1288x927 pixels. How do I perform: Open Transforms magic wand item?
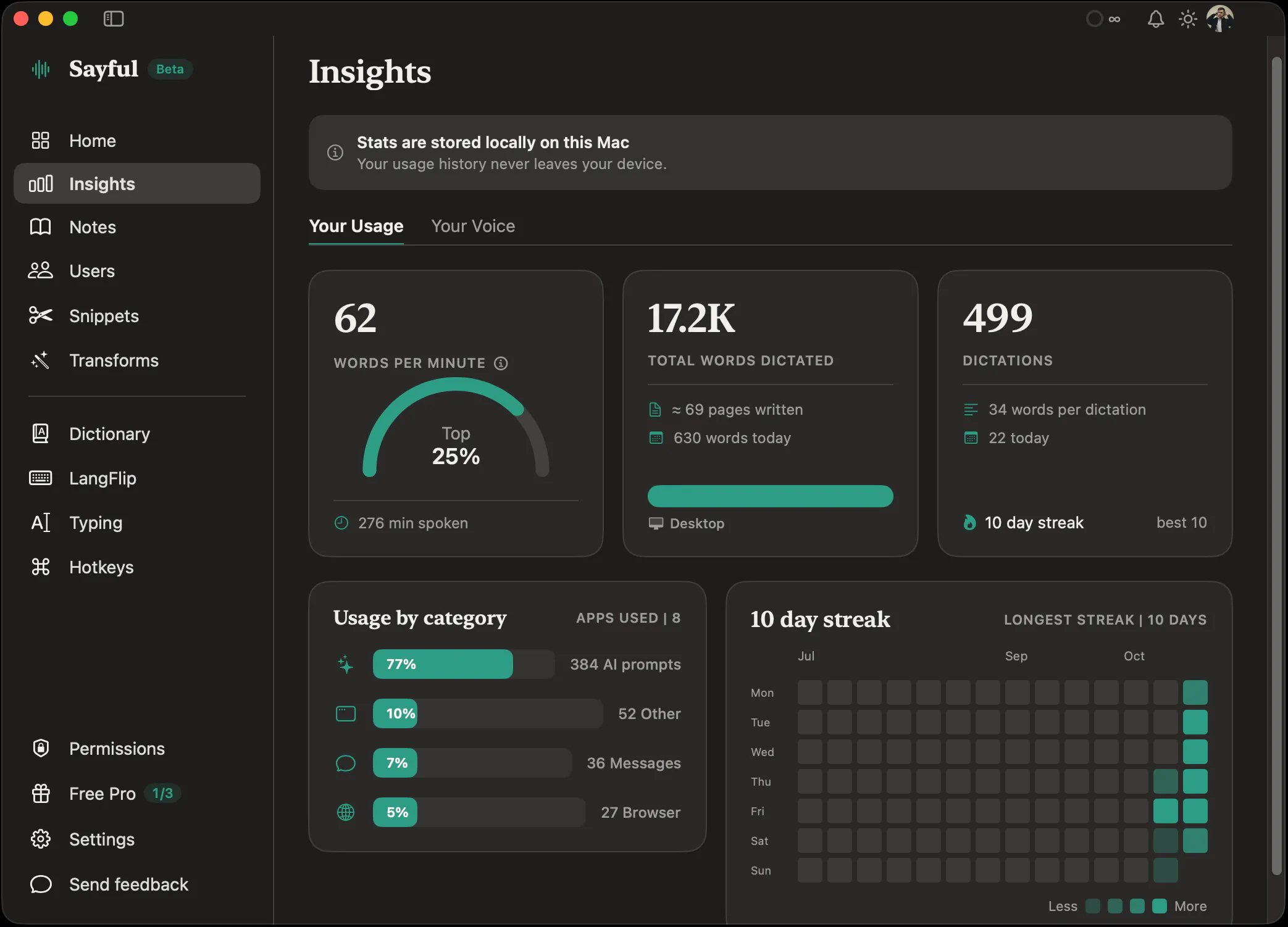[x=137, y=360]
